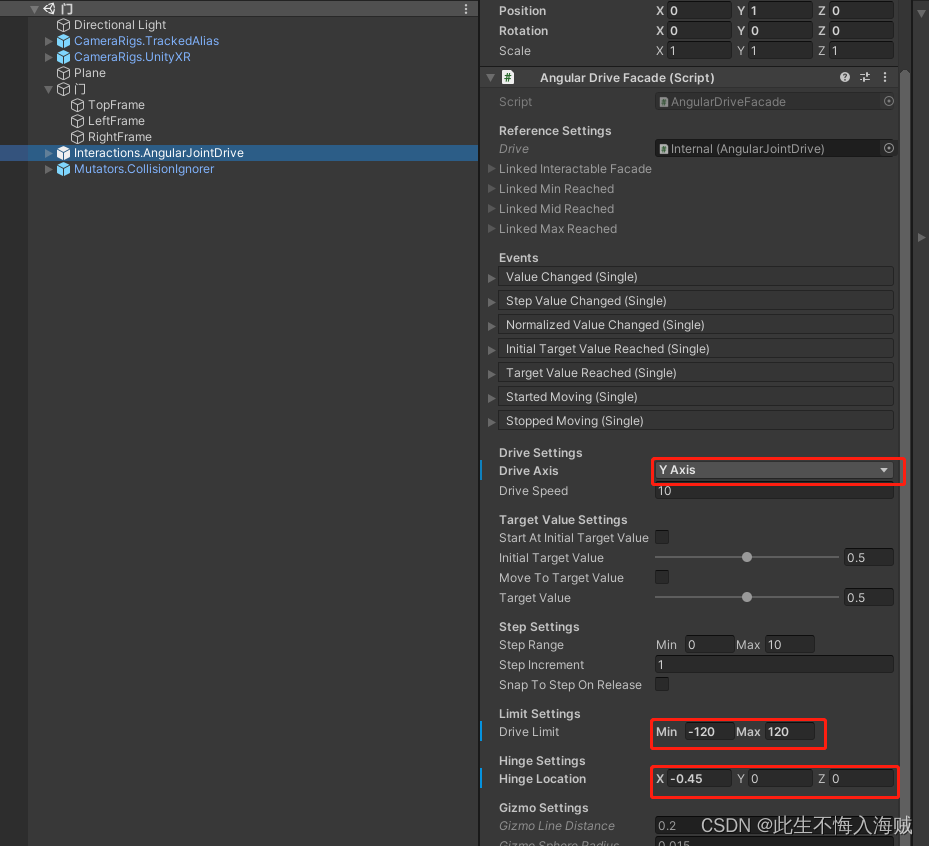
Task: Click the Unity scene icon at hierarchy top
Action: [48, 8]
